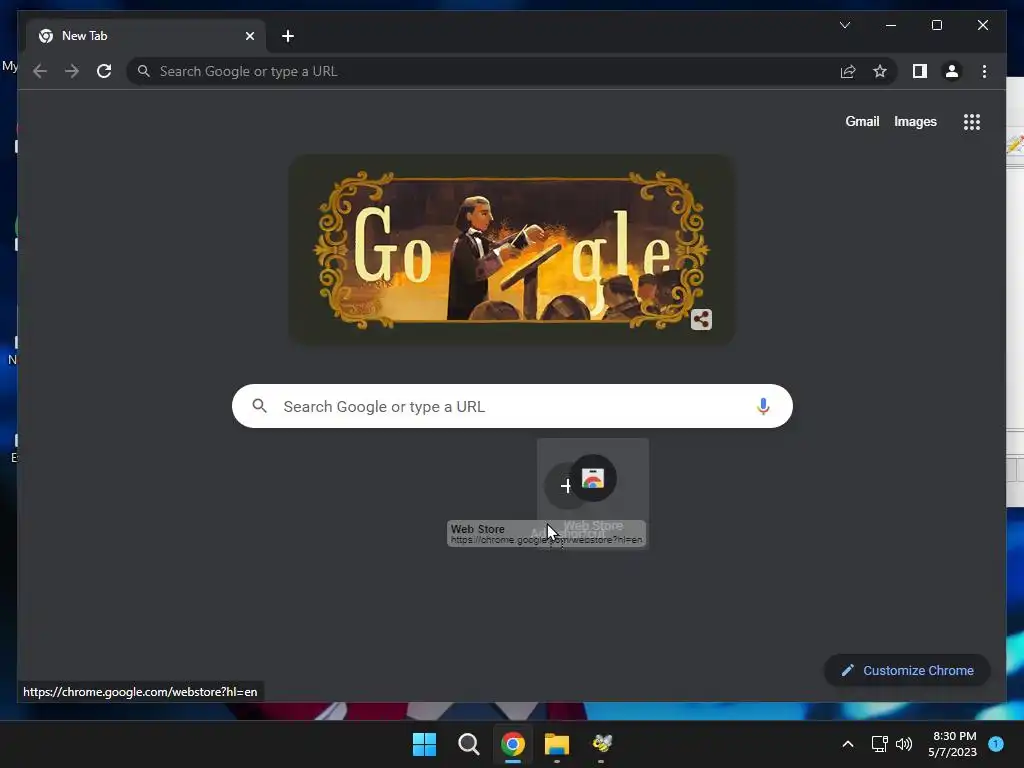Open the Google apps grid
Viewport: 1024px width, 768px height.
coord(972,122)
